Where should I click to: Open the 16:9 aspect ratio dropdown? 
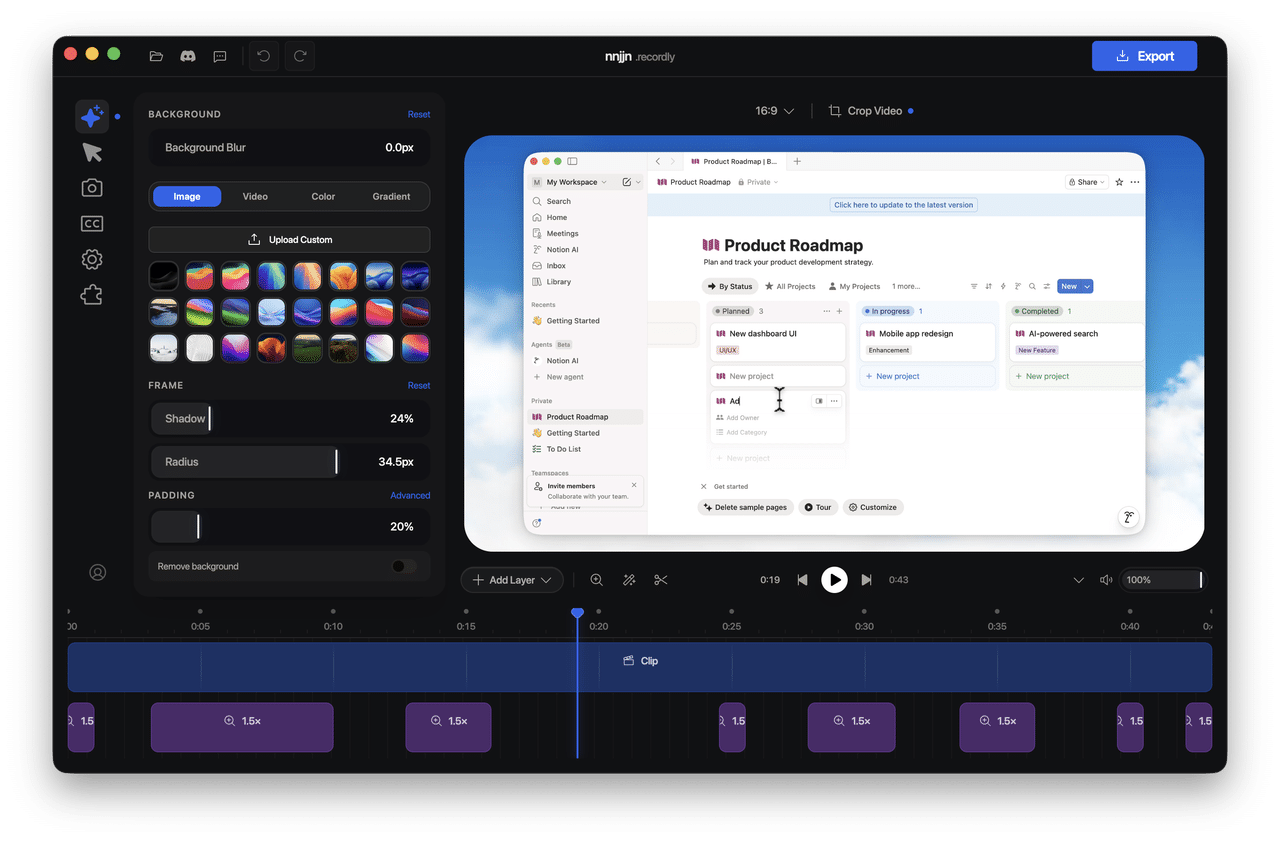pyautogui.click(x=775, y=111)
